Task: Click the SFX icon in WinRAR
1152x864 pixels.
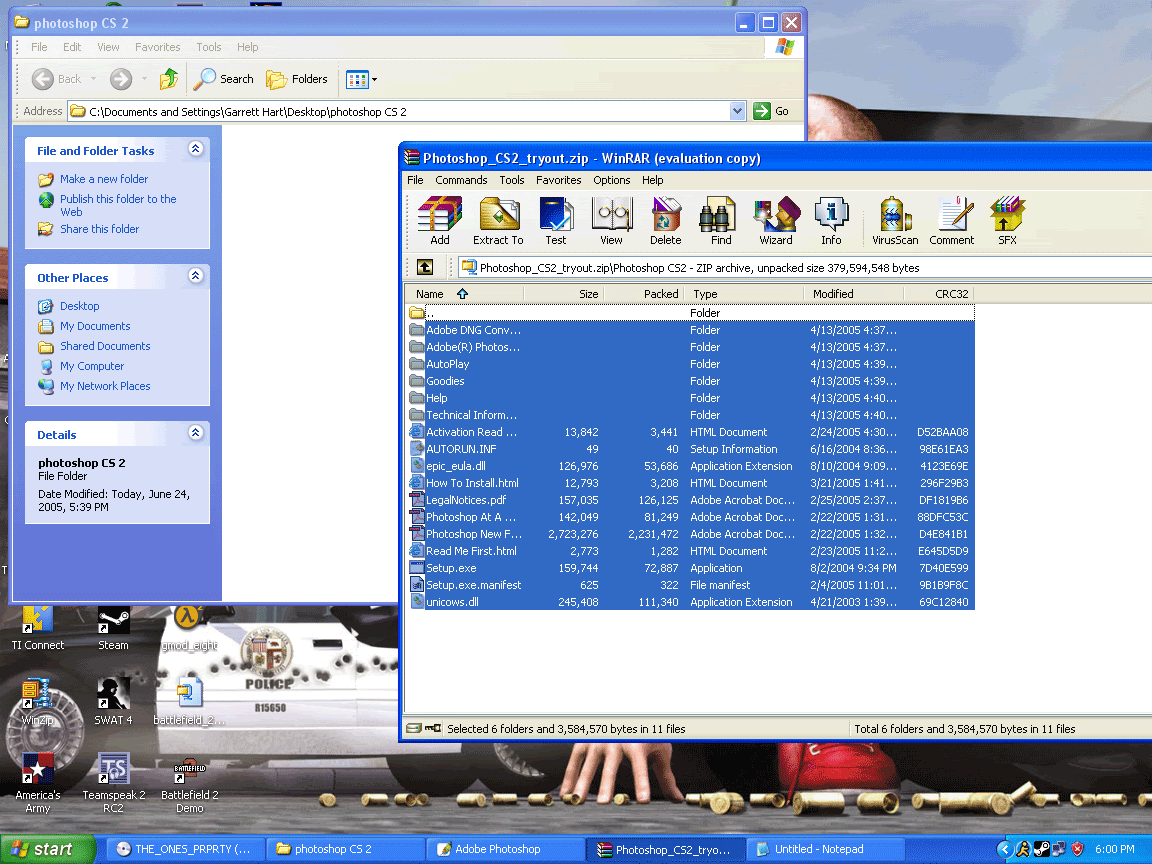Action: point(1007,220)
